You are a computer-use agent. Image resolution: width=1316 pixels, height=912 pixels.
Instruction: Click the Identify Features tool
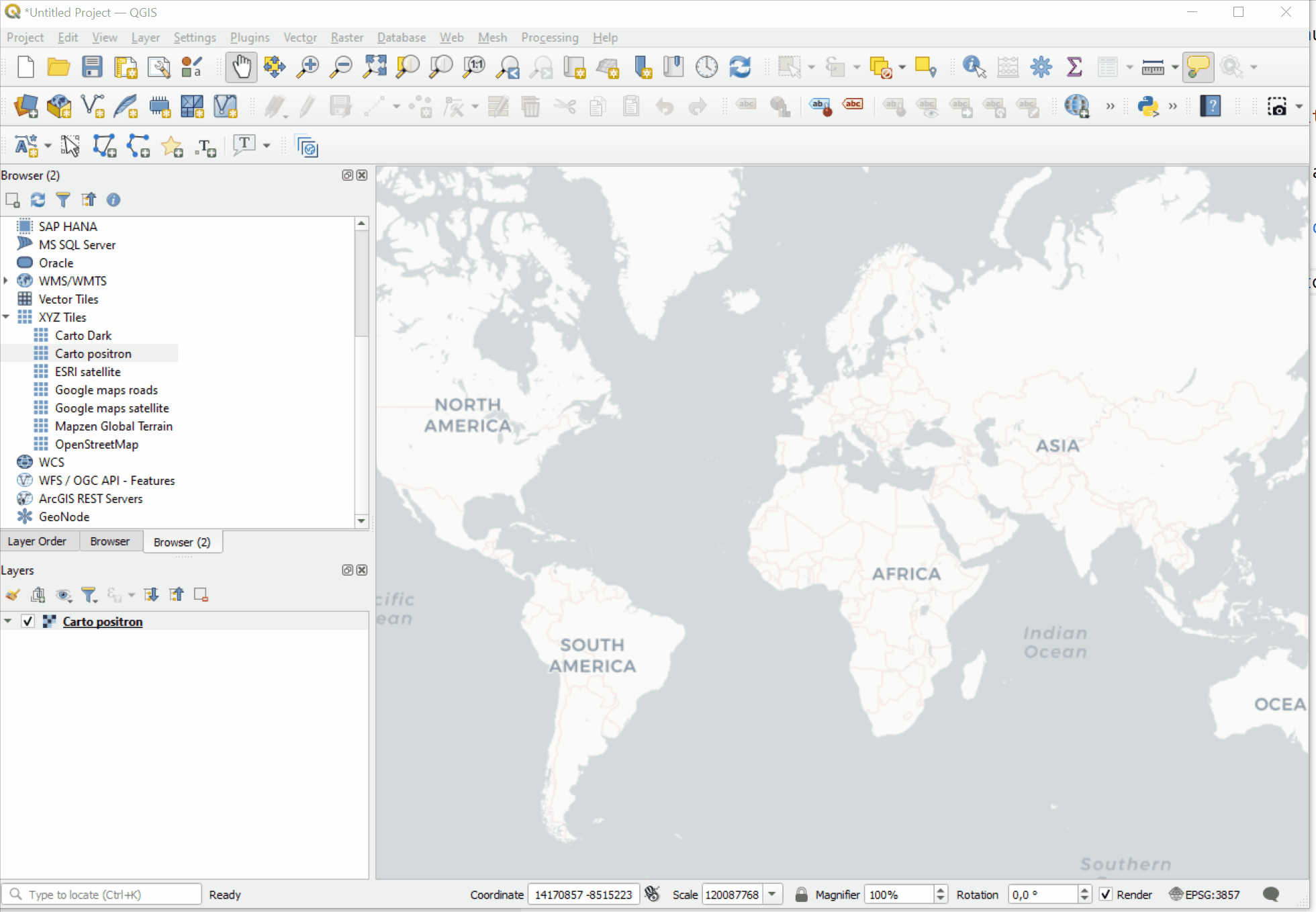click(x=974, y=66)
